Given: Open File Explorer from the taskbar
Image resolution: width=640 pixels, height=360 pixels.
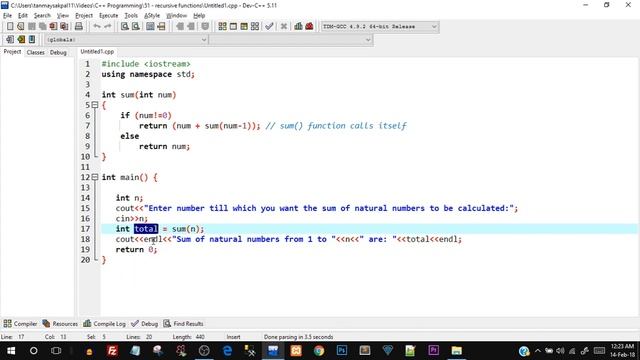Looking at the screenshot, I should pyautogui.click(x=456, y=351).
